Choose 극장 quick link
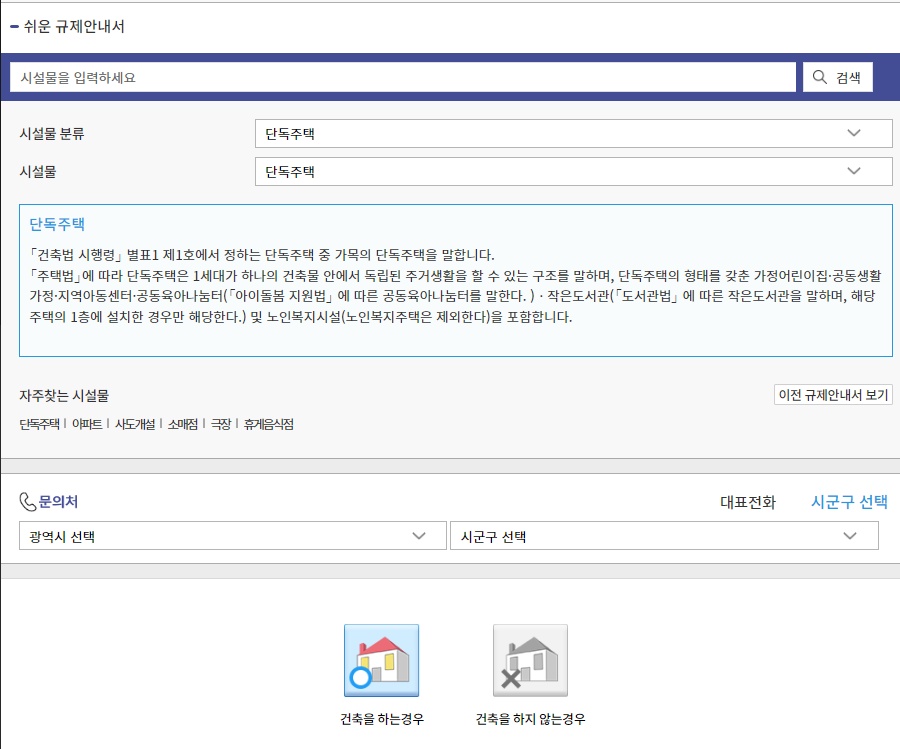This screenshot has width=900, height=749. [x=220, y=424]
